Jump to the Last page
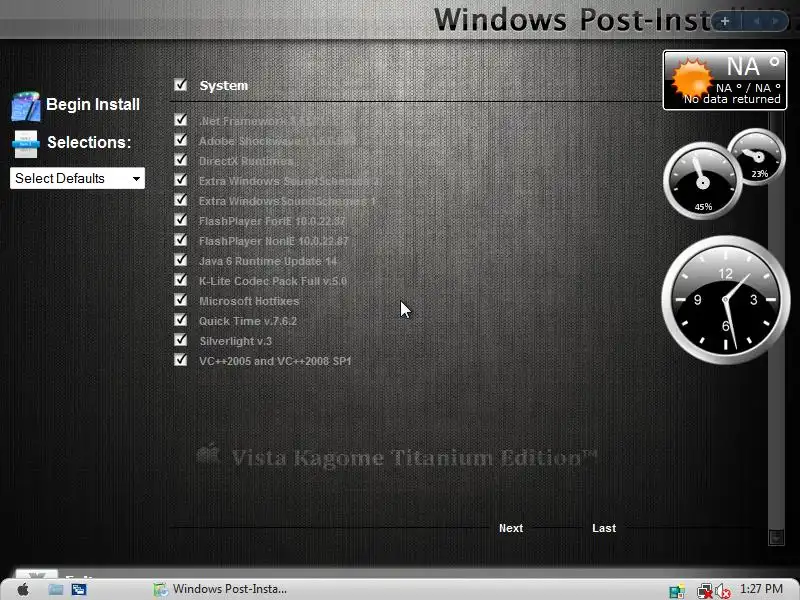The width and height of the screenshot is (800, 600). tap(604, 528)
